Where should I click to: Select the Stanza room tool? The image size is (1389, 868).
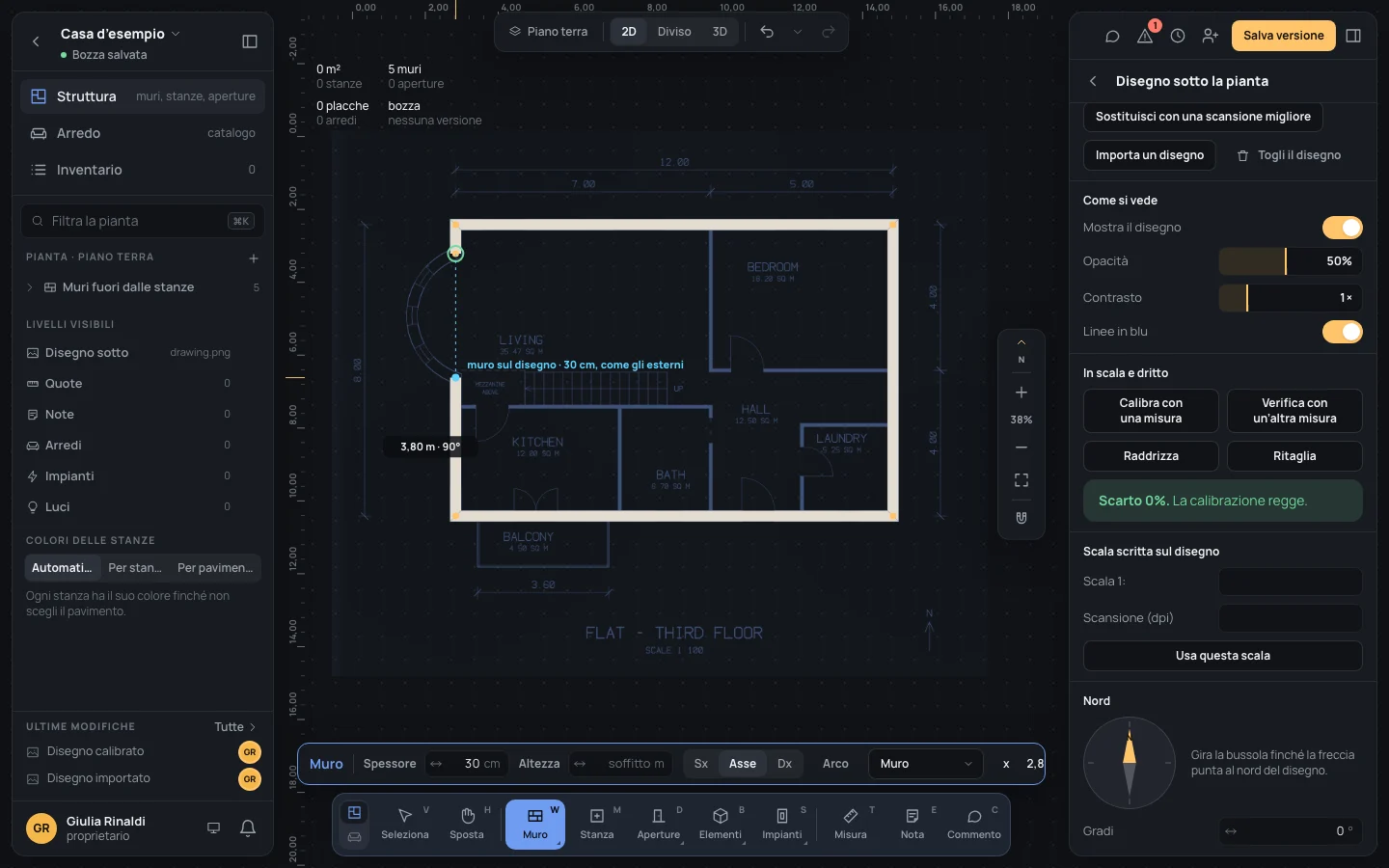coord(597,825)
